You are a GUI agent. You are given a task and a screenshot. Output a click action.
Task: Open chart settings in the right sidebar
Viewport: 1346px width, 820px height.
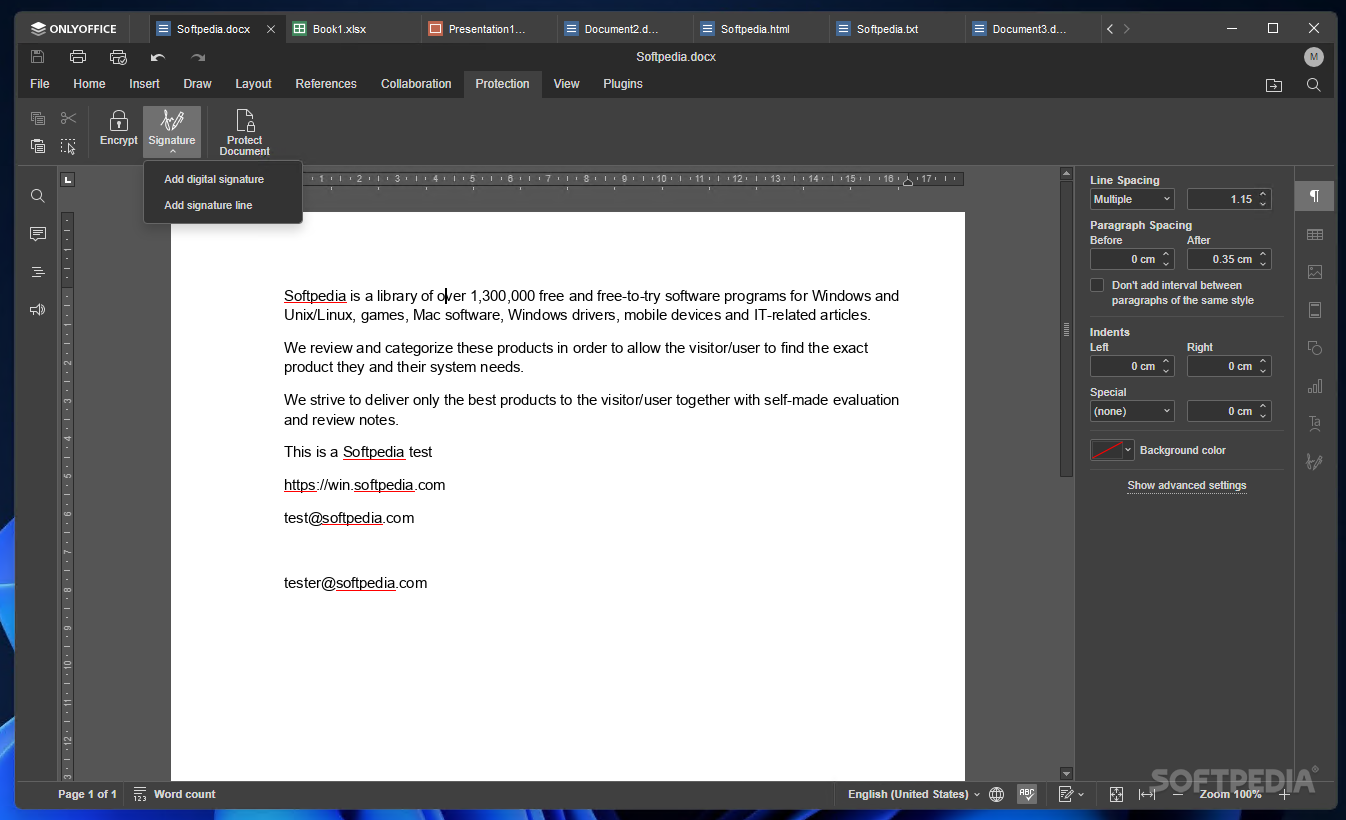[1315, 386]
